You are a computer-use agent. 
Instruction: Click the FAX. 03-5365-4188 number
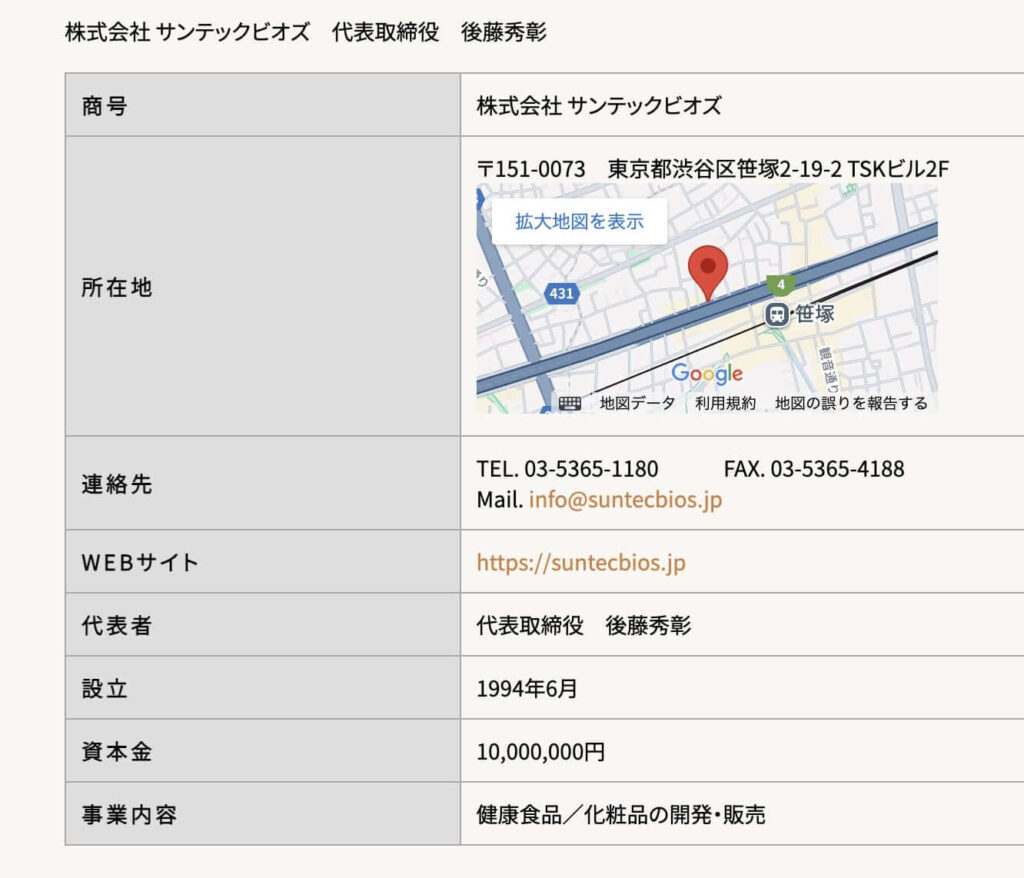tap(814, 469)
